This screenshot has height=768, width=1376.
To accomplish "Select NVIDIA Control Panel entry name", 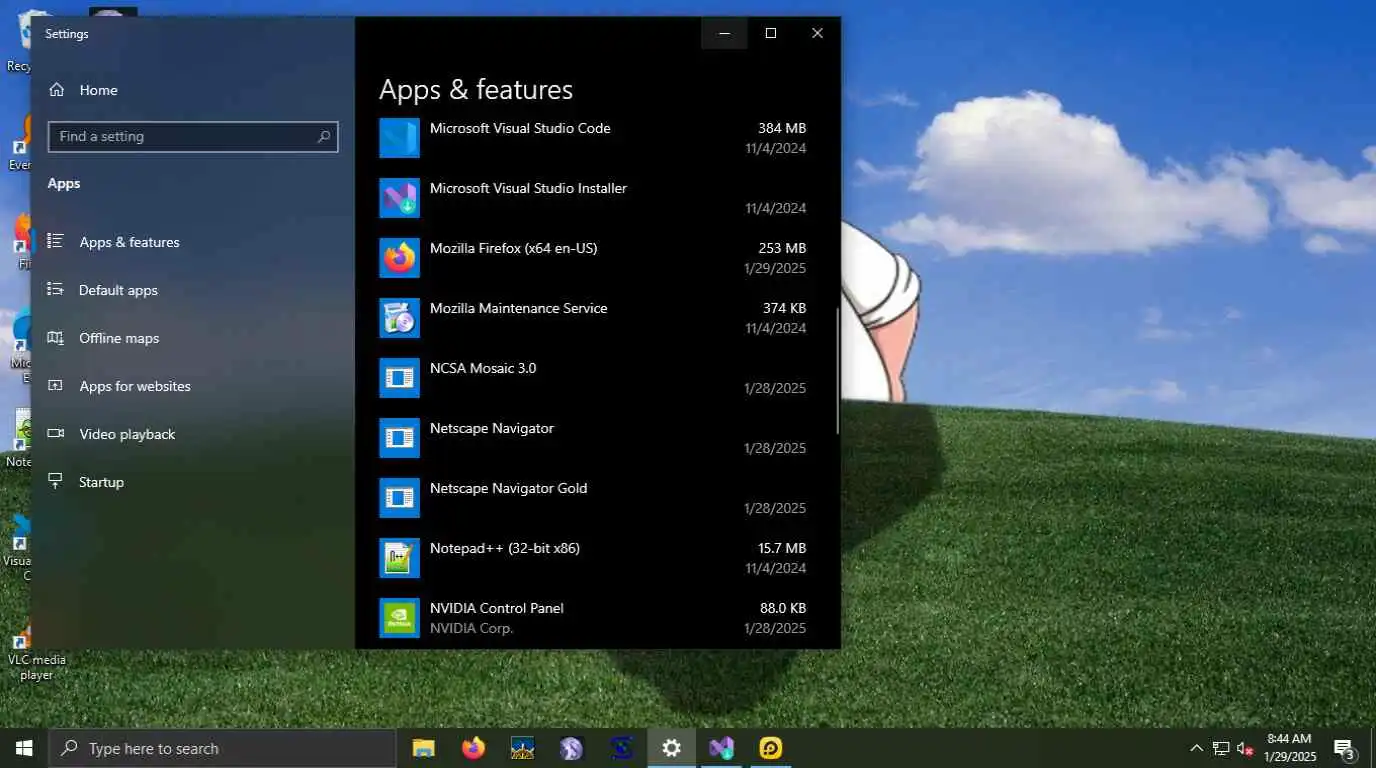I will [x=497, y=608].
